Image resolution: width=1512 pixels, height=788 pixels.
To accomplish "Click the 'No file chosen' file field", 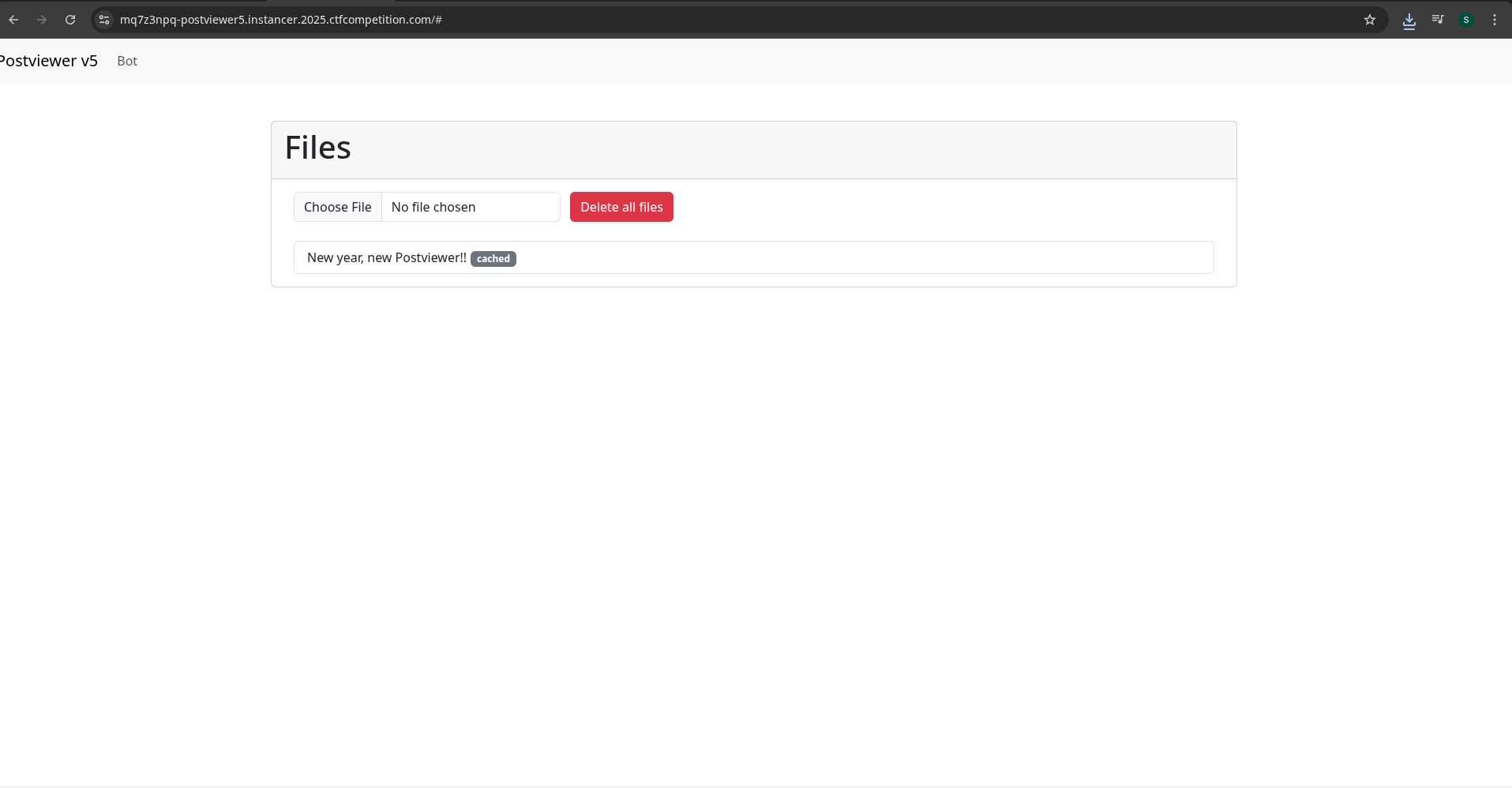I will coord(470,207).
